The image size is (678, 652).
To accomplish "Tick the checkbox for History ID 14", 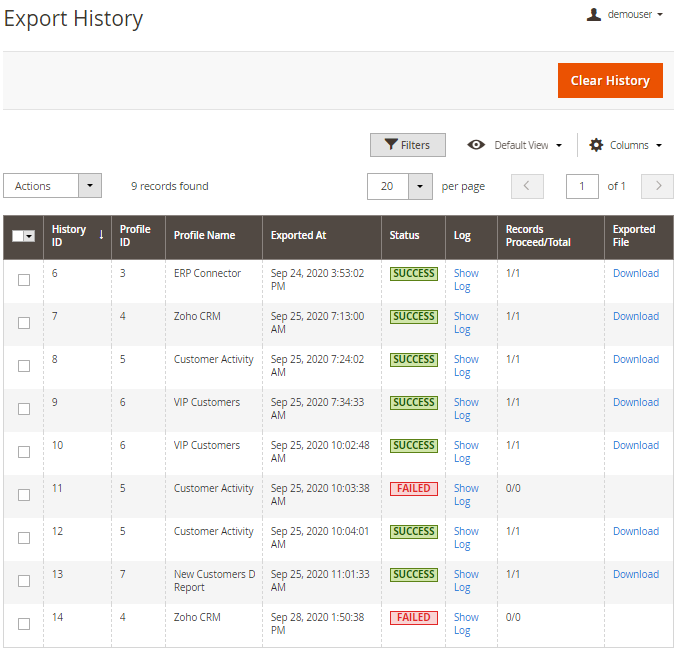I will [24, 624].
